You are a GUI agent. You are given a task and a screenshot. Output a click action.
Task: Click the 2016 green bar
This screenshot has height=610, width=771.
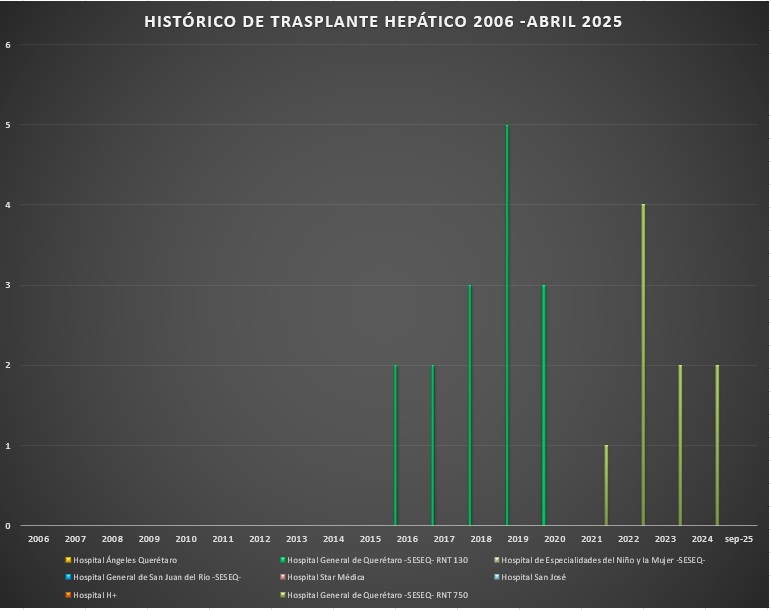tap(396, 445)
